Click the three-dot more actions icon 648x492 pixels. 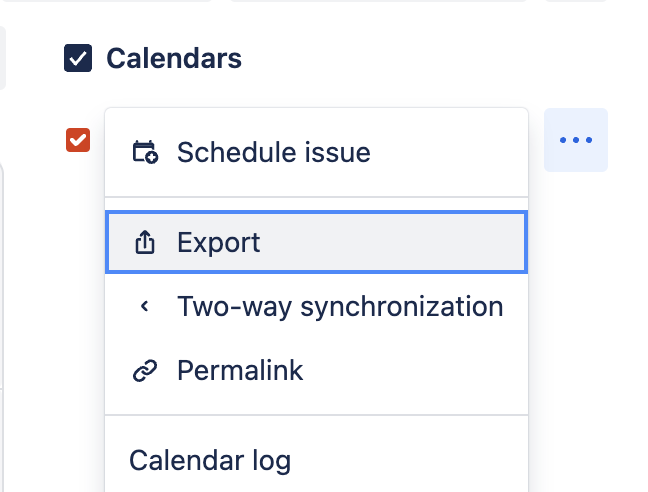(x=576, y=140)
